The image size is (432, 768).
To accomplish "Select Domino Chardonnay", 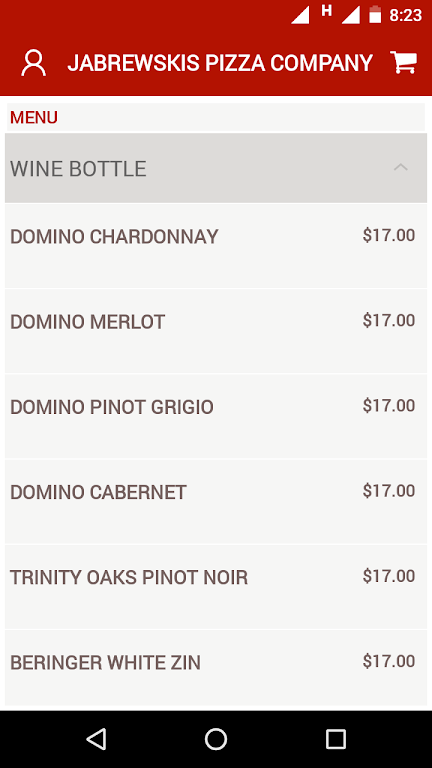I will pos(216,246).
